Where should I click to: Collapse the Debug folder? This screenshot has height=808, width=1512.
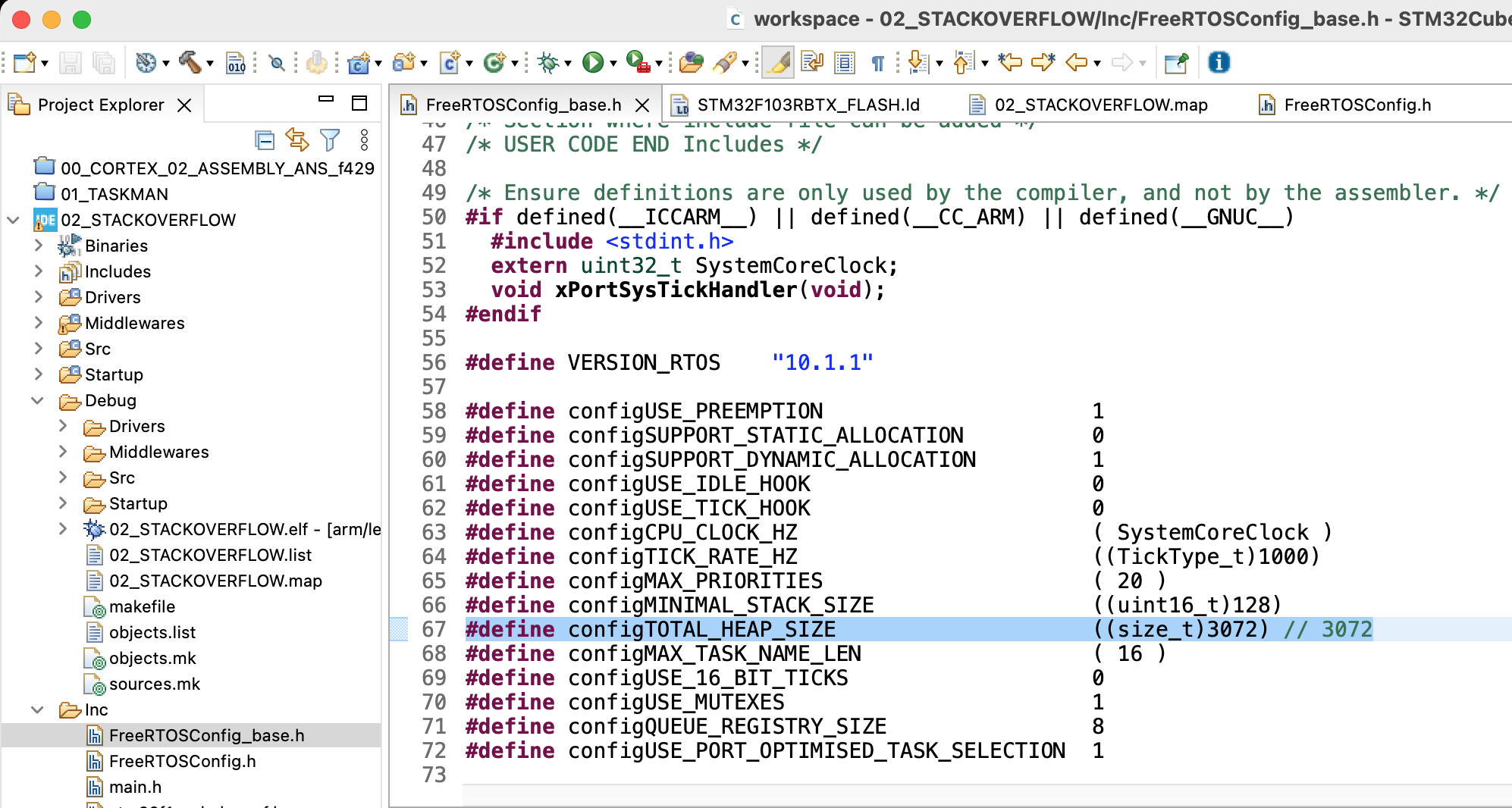pos(37,400)
